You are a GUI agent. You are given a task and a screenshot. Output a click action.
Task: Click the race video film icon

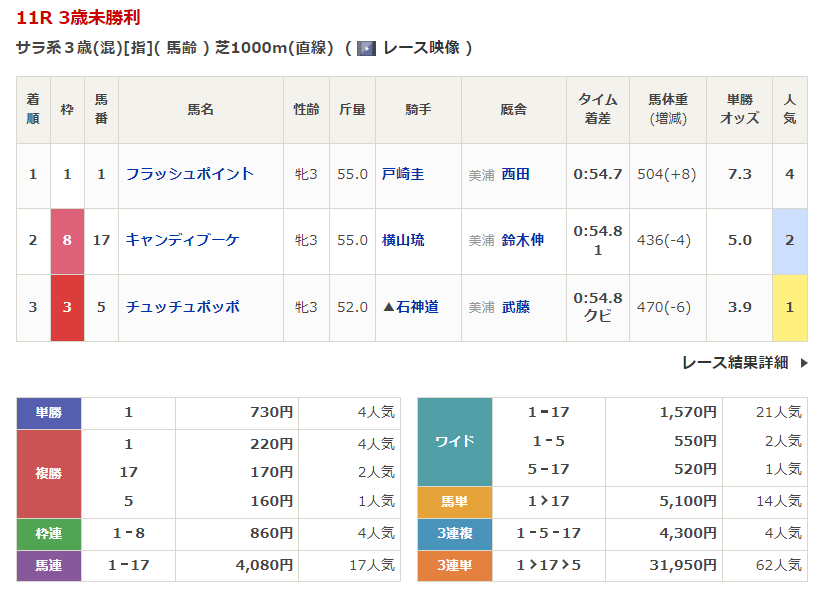366,49
